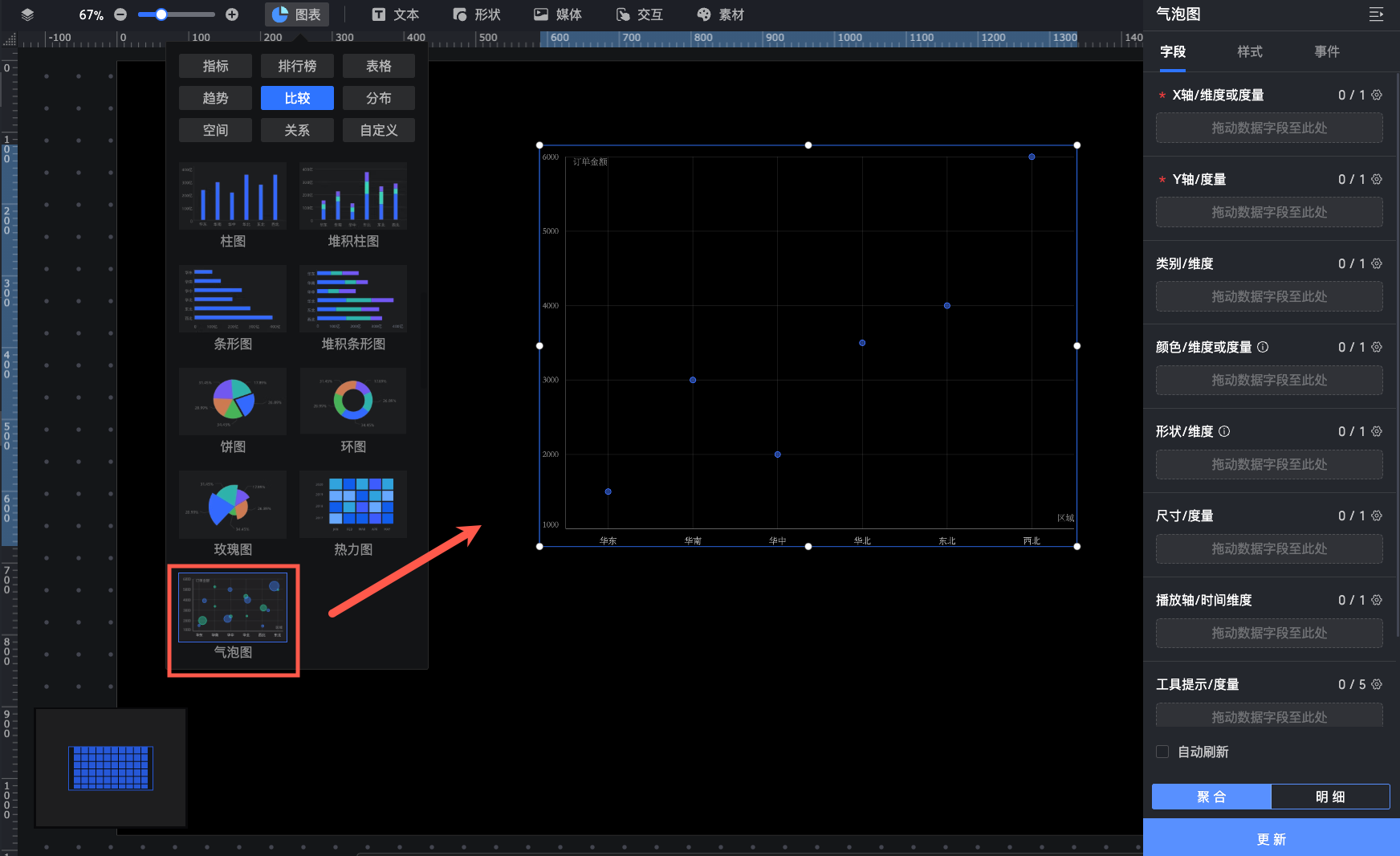
Task: Select the 西北 data point on chart
Action: 1032,157
